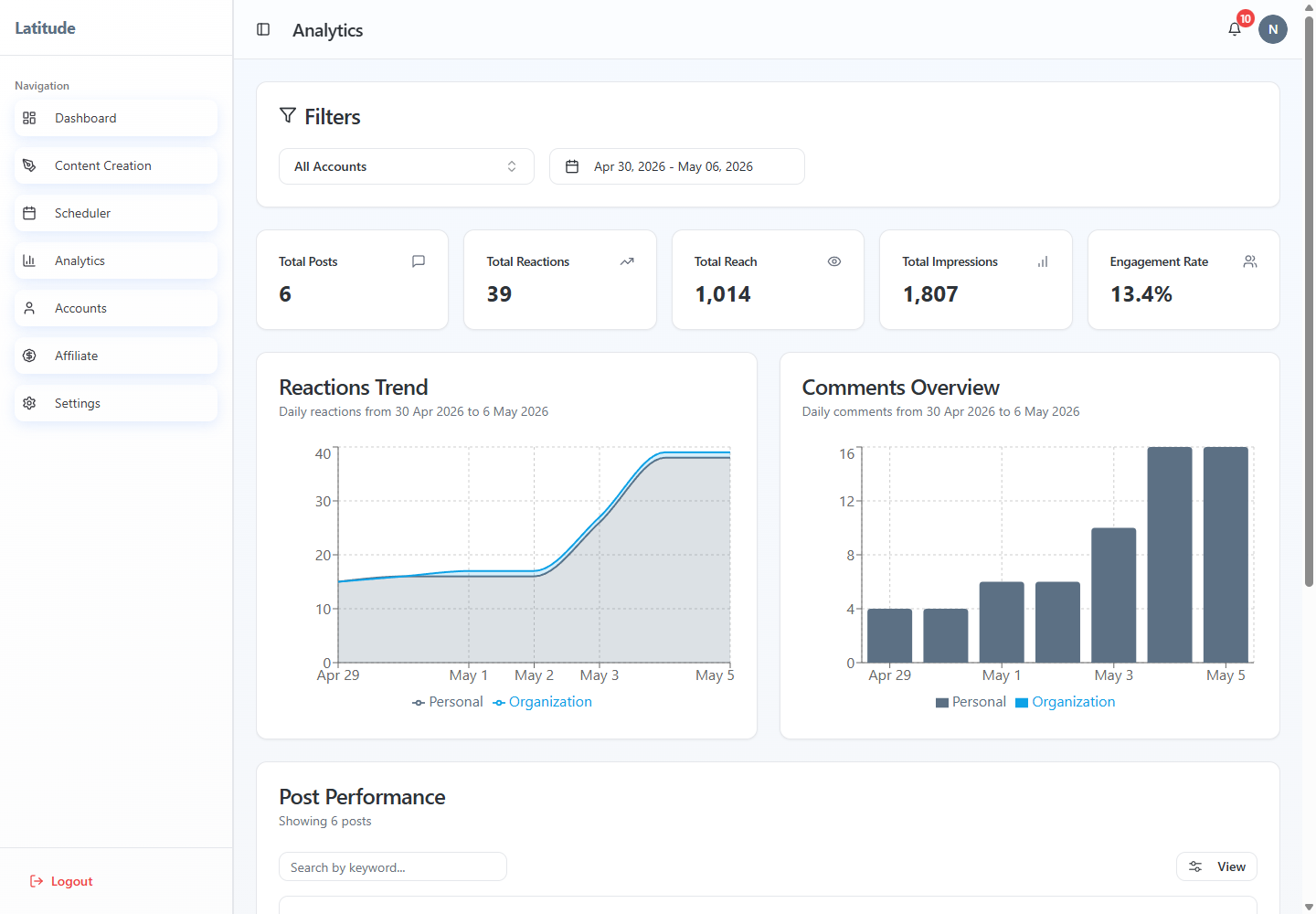Screen dimensions: 1316x914
Task: Navigate to Accounts
Action: tap(116, 308)
